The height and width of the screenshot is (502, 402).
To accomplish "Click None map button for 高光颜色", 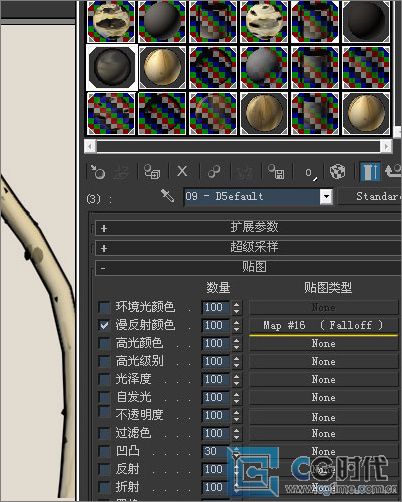I will point(323,343).
